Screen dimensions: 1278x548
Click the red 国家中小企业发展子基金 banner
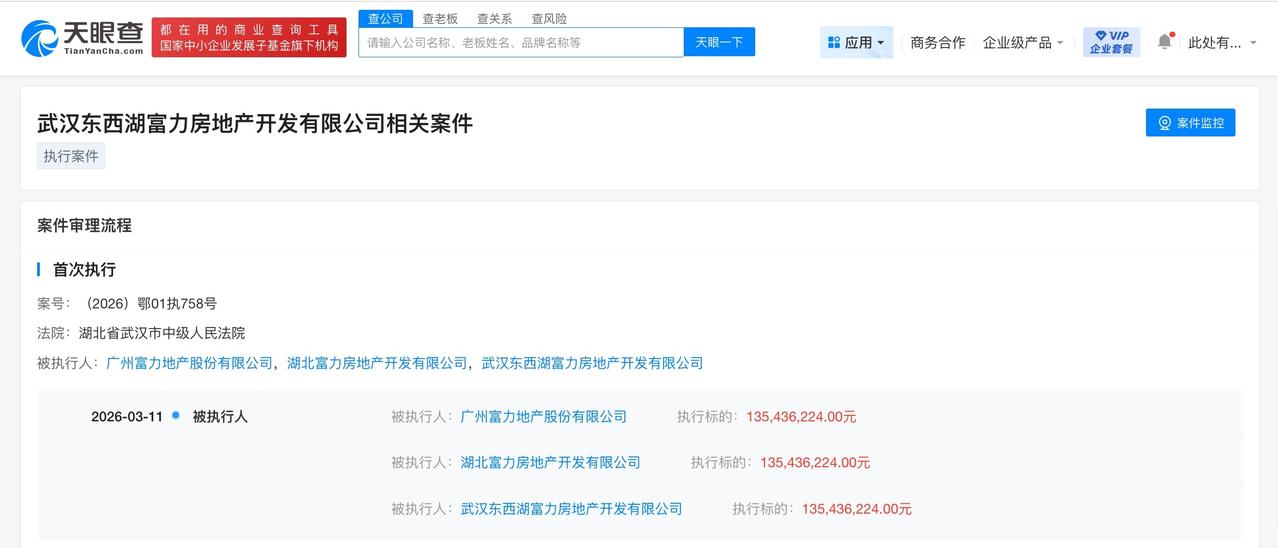[x=249, y=38]
